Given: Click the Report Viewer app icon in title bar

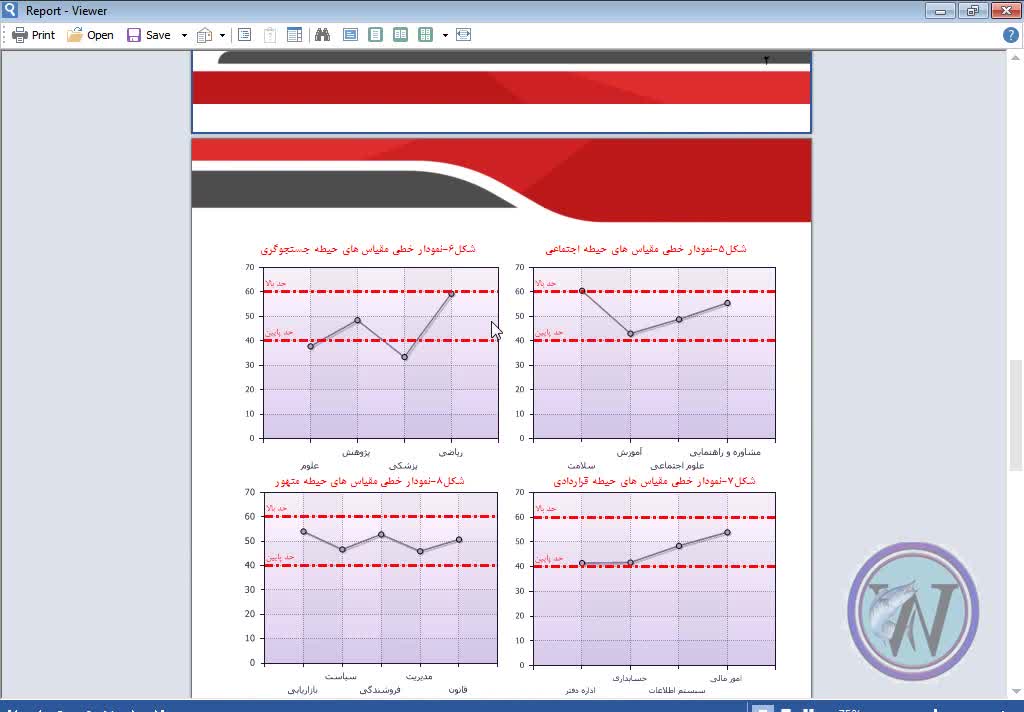Looking at the screenshot, I should pyautogui.click(x=10, y=10).
